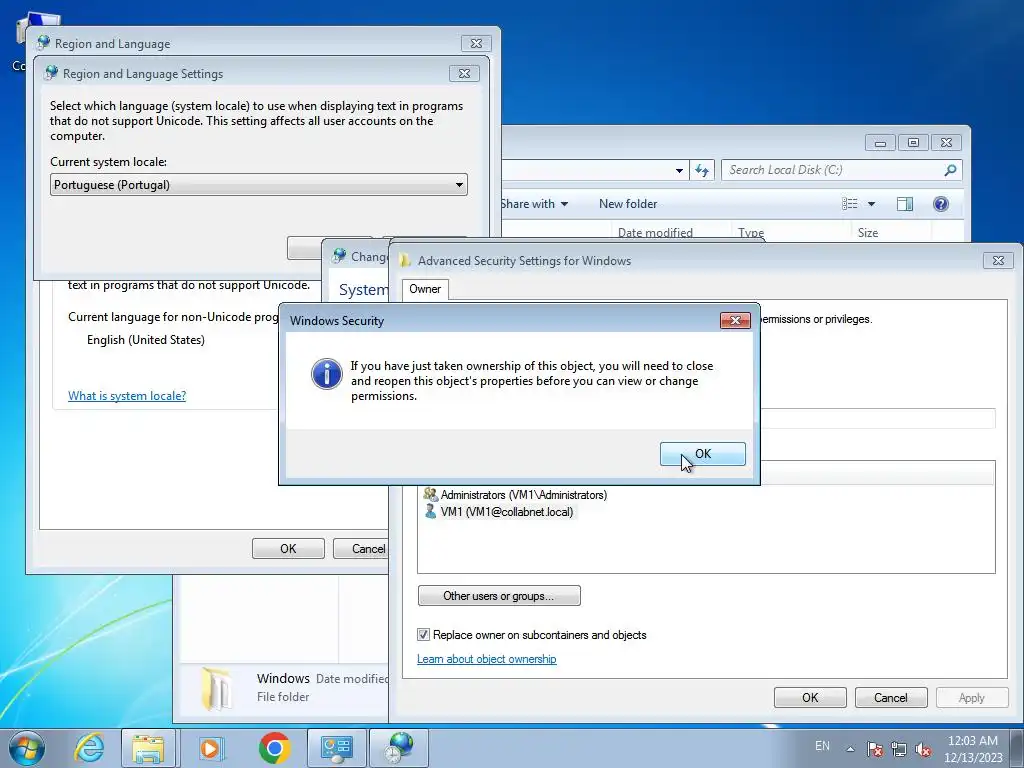The width and height of the screenshot is (1024, 768).
Task: Click New folder in Explorer toolbar
Action: coord(628,204)
